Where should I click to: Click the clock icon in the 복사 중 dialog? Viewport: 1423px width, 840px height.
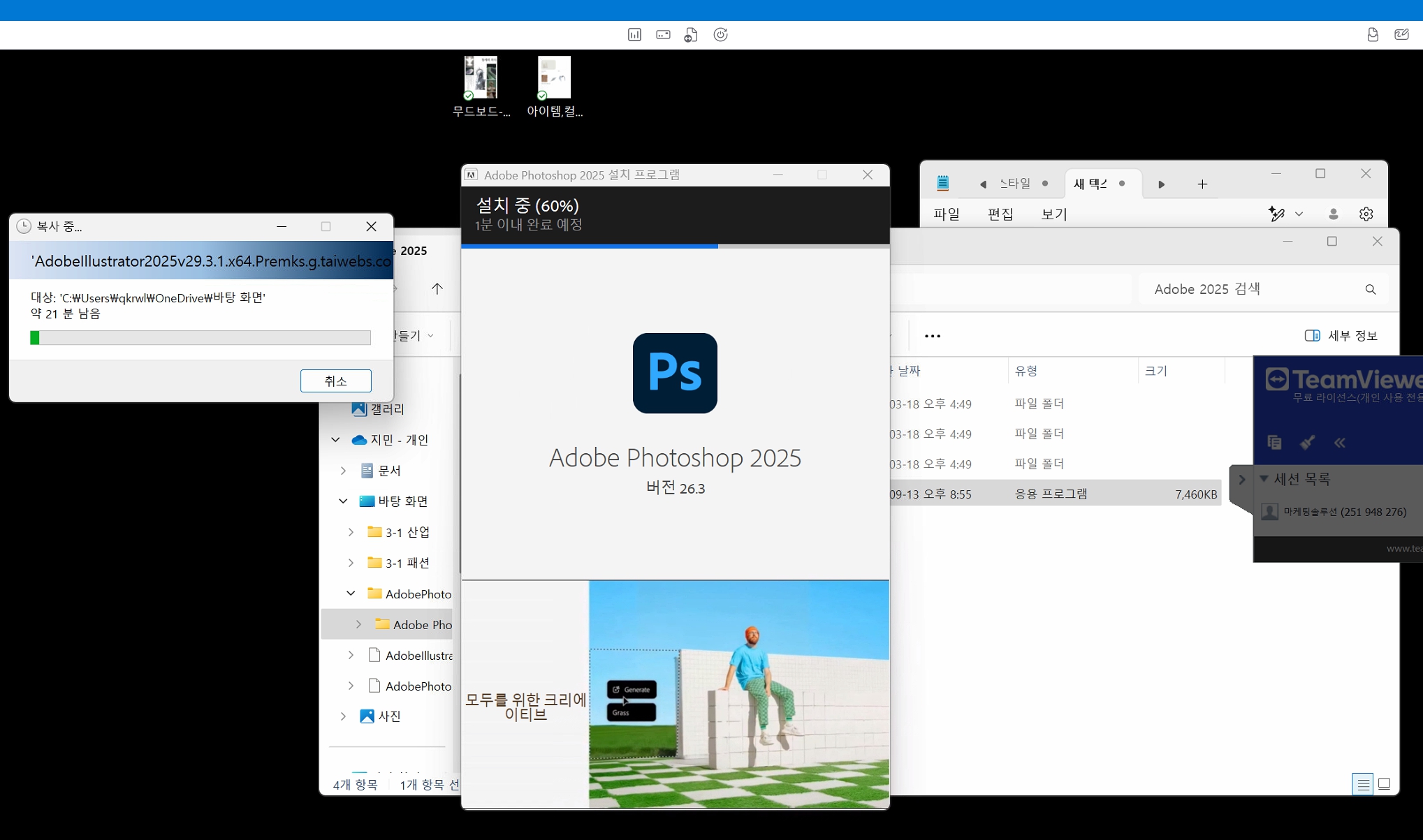pyautogui.click(x=24, y=226)
